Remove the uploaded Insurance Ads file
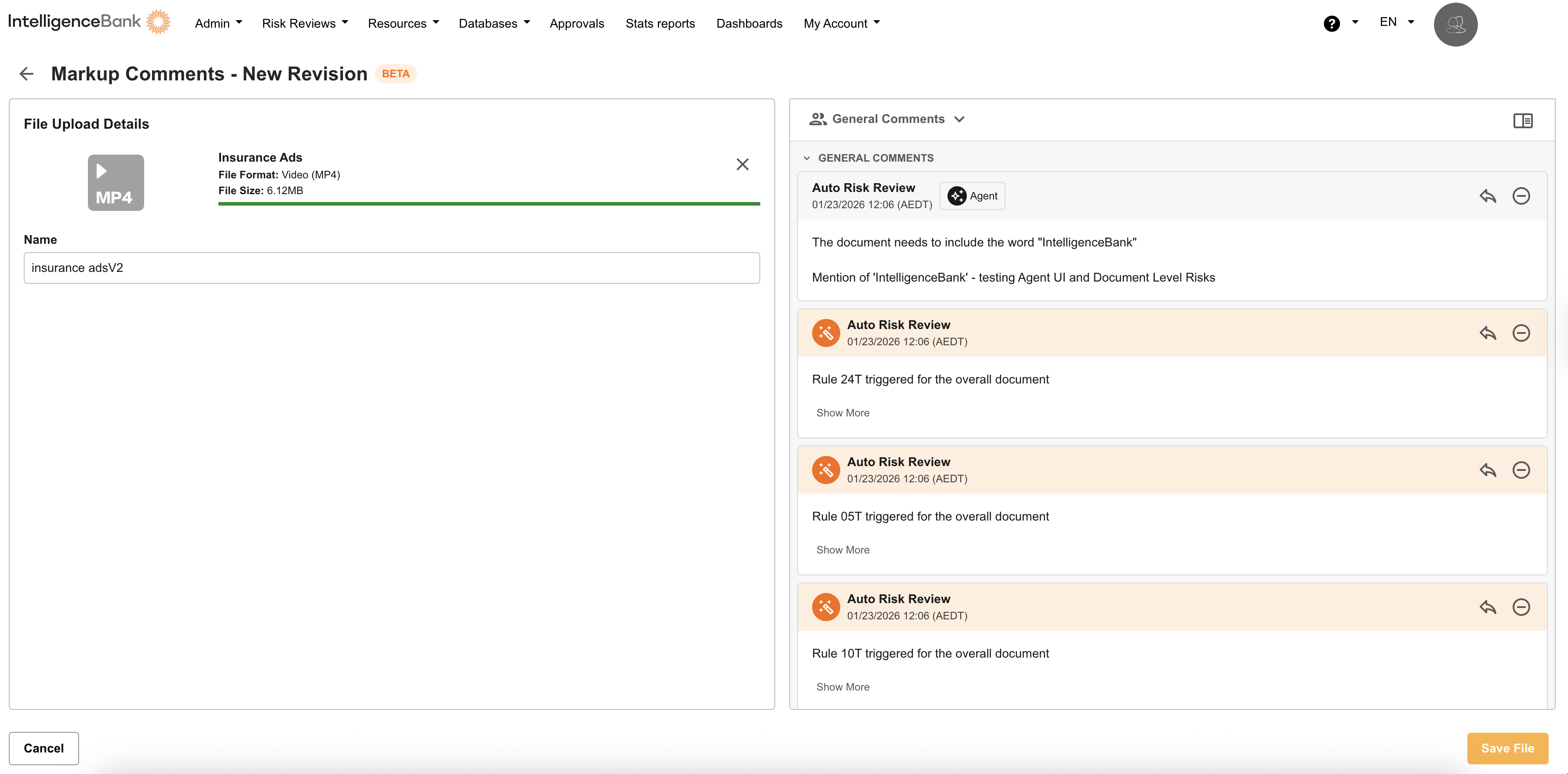Image resolution: width=1568 pixels, height=774 pixels. click(742, 164)
